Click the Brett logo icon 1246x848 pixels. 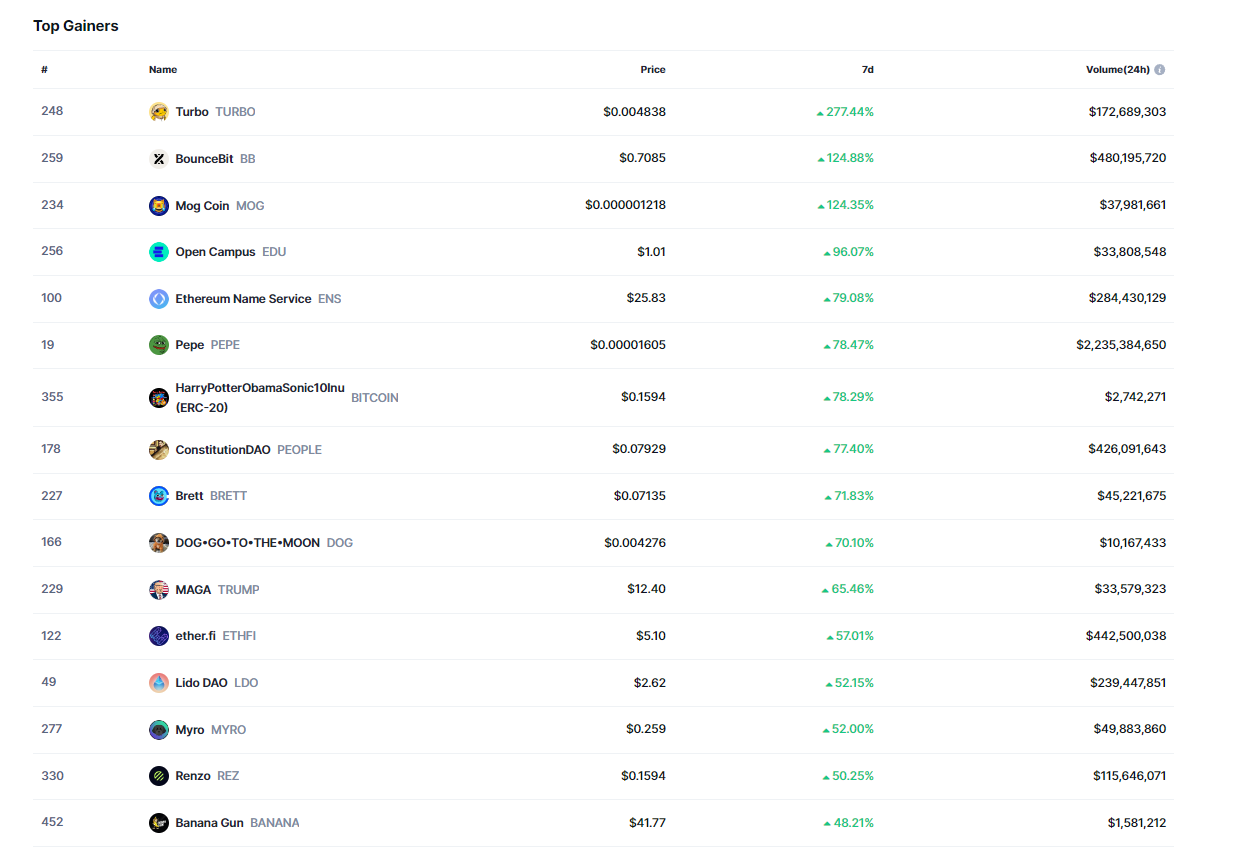(158, 496)
